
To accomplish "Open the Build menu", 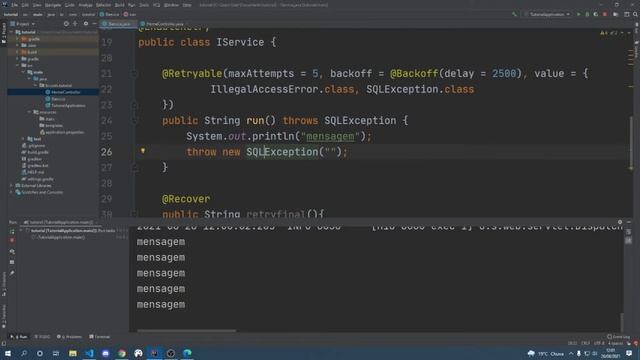I will click(x=120, y=5).
